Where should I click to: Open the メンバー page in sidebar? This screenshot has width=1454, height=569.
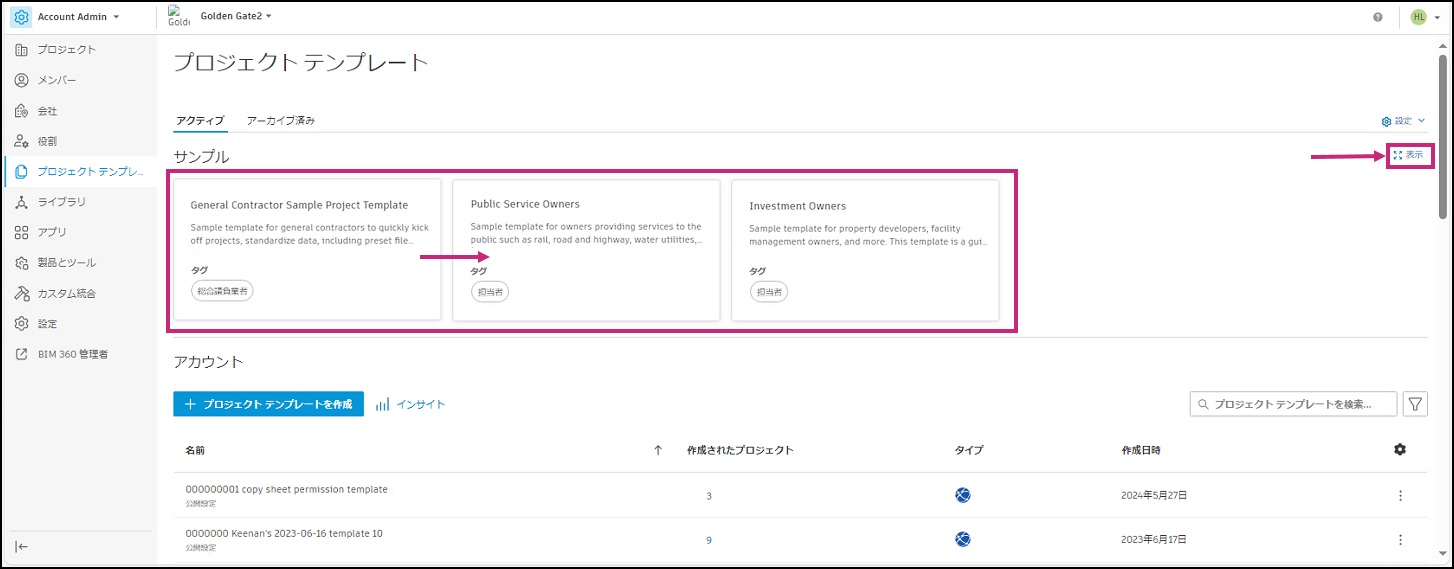tap(57, 80)
